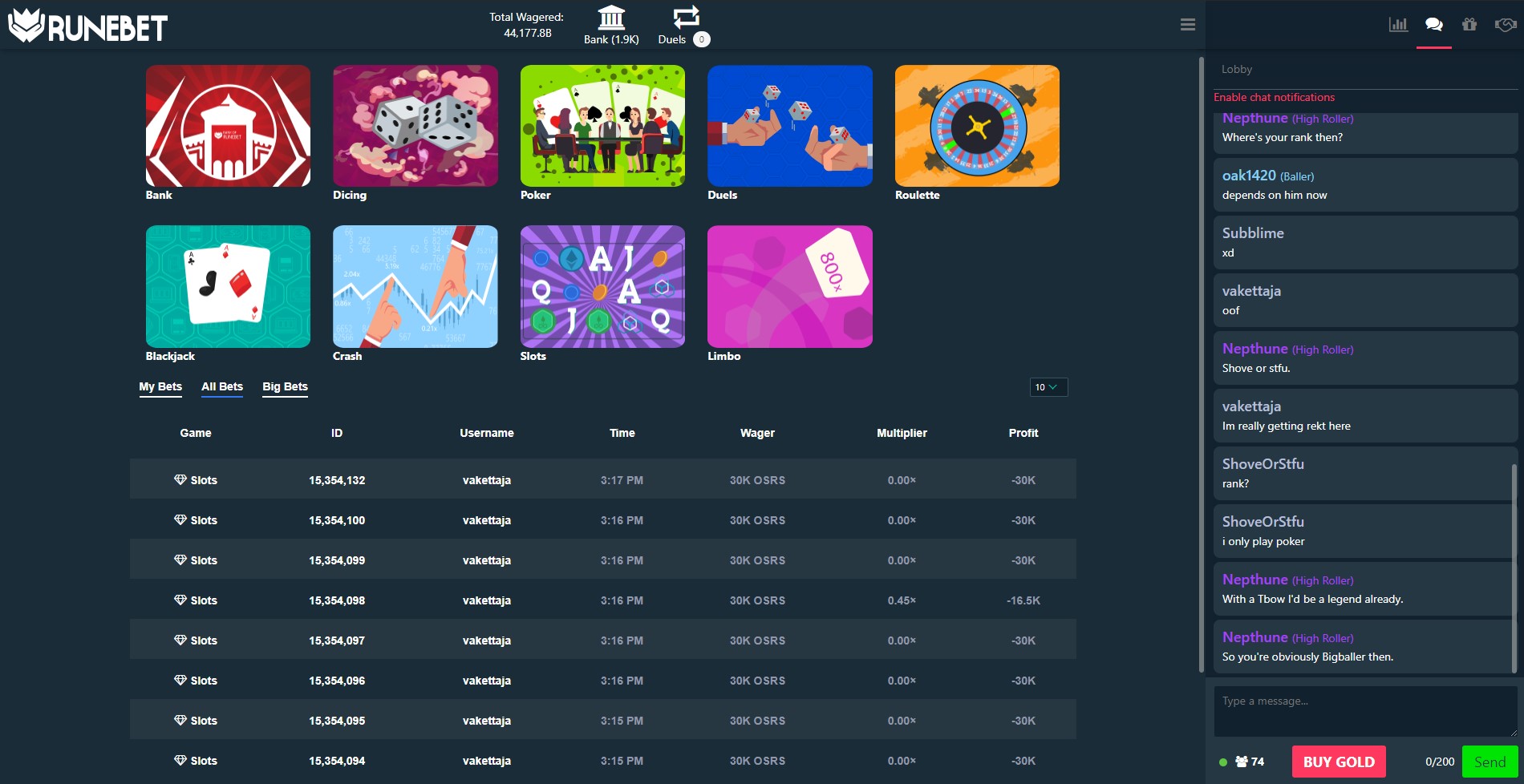The height and width of the screenshot is (784, 1524).
Task: Click username Subblime in chat
Action: [x=1253, y=233]
